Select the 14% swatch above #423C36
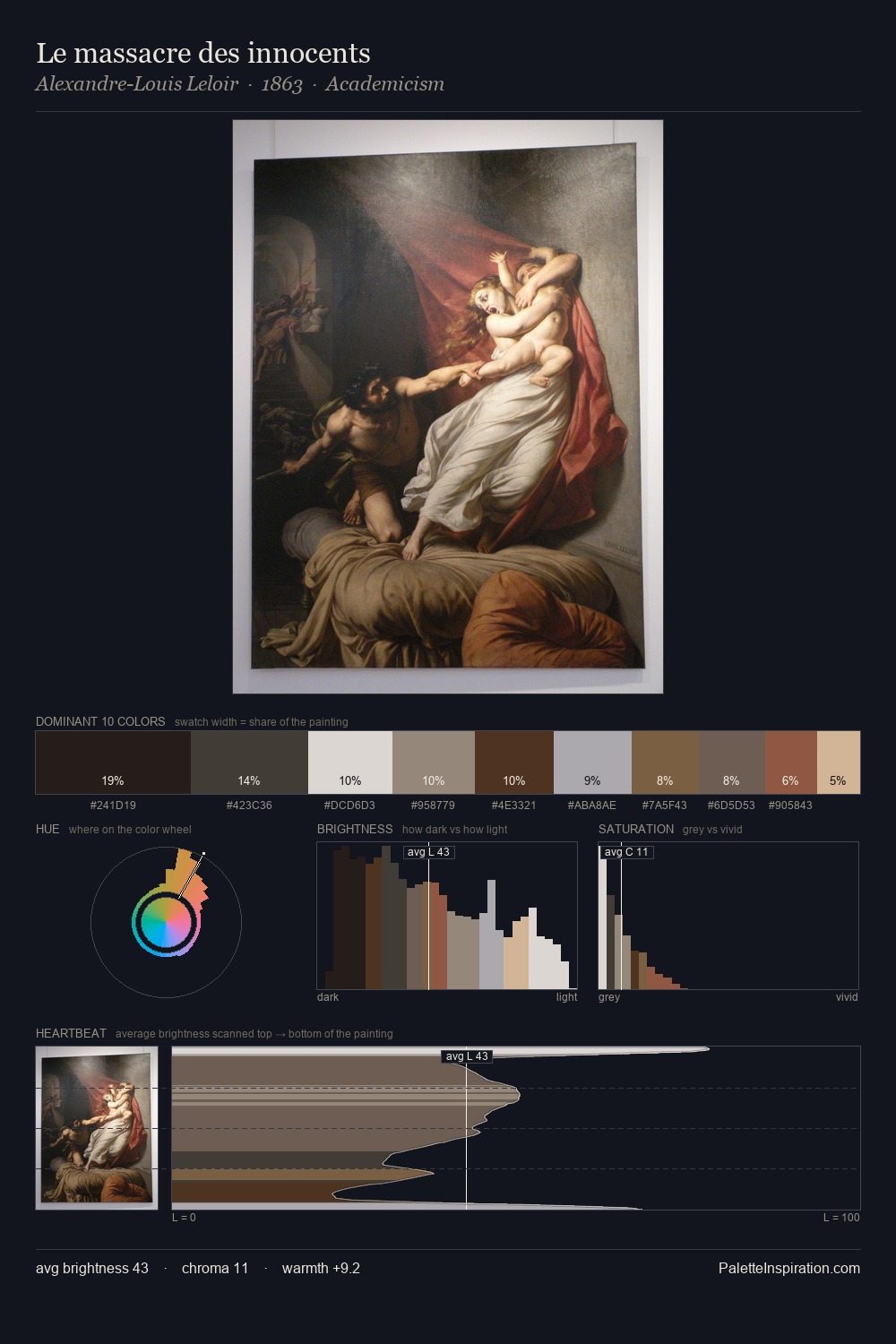This screenshot has width=896, height=1344. click(x=249, y=762)
